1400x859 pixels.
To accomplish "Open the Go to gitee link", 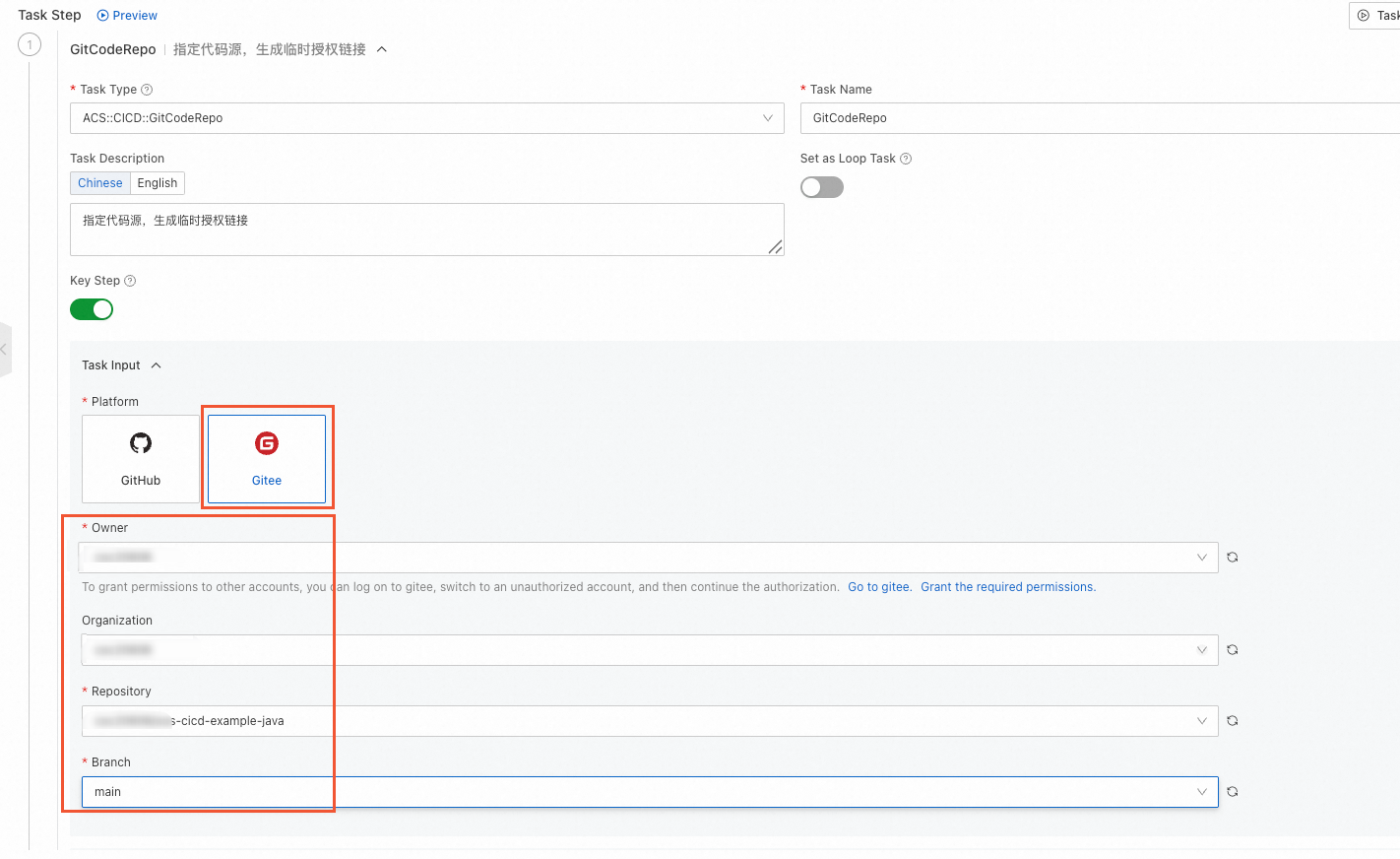I will coord(879,587).
